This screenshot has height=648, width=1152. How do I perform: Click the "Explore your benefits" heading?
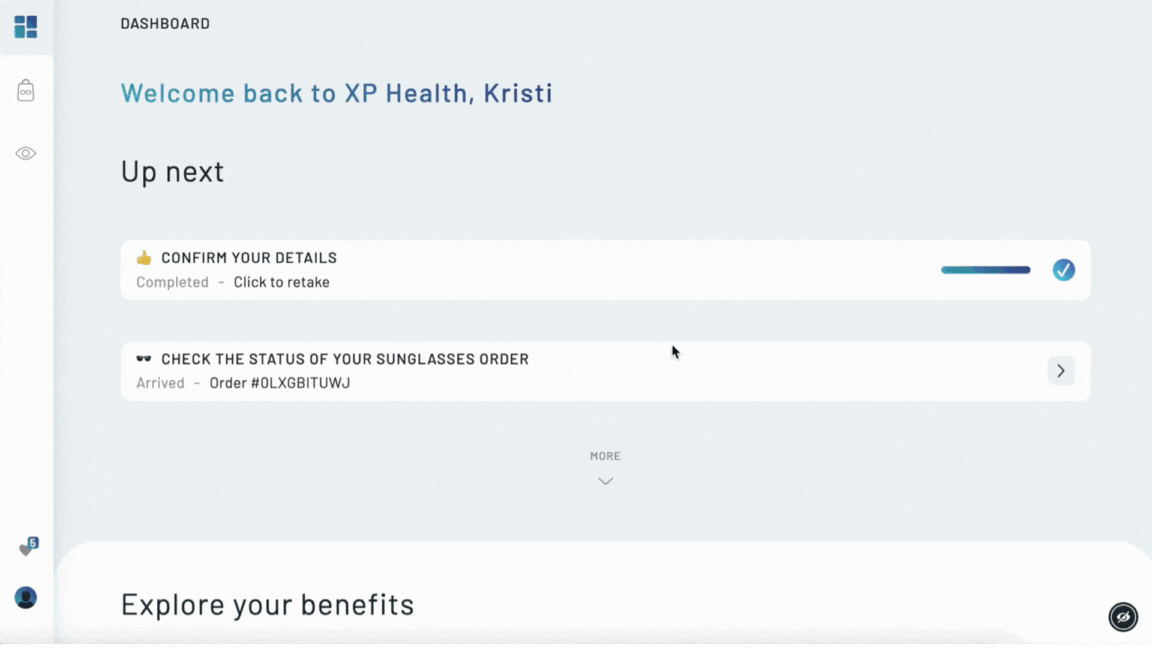(x=267, y=604)
